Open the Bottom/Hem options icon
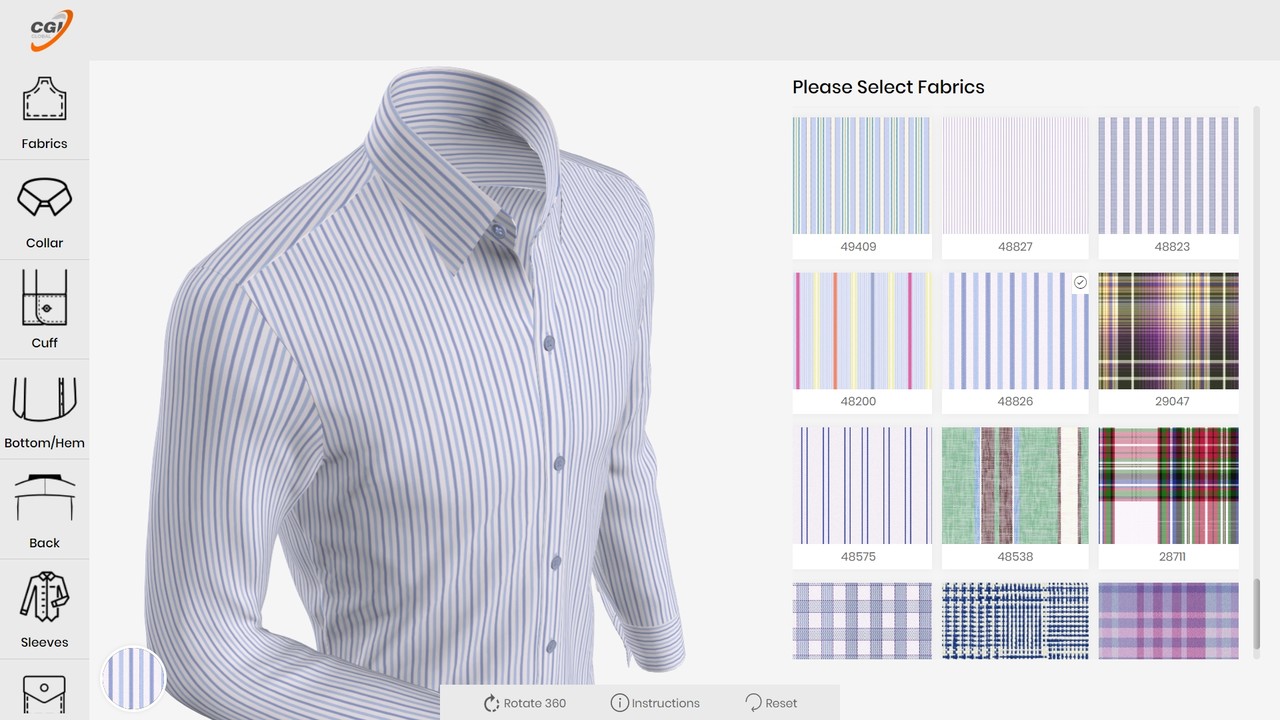 (x=44, y=400)
